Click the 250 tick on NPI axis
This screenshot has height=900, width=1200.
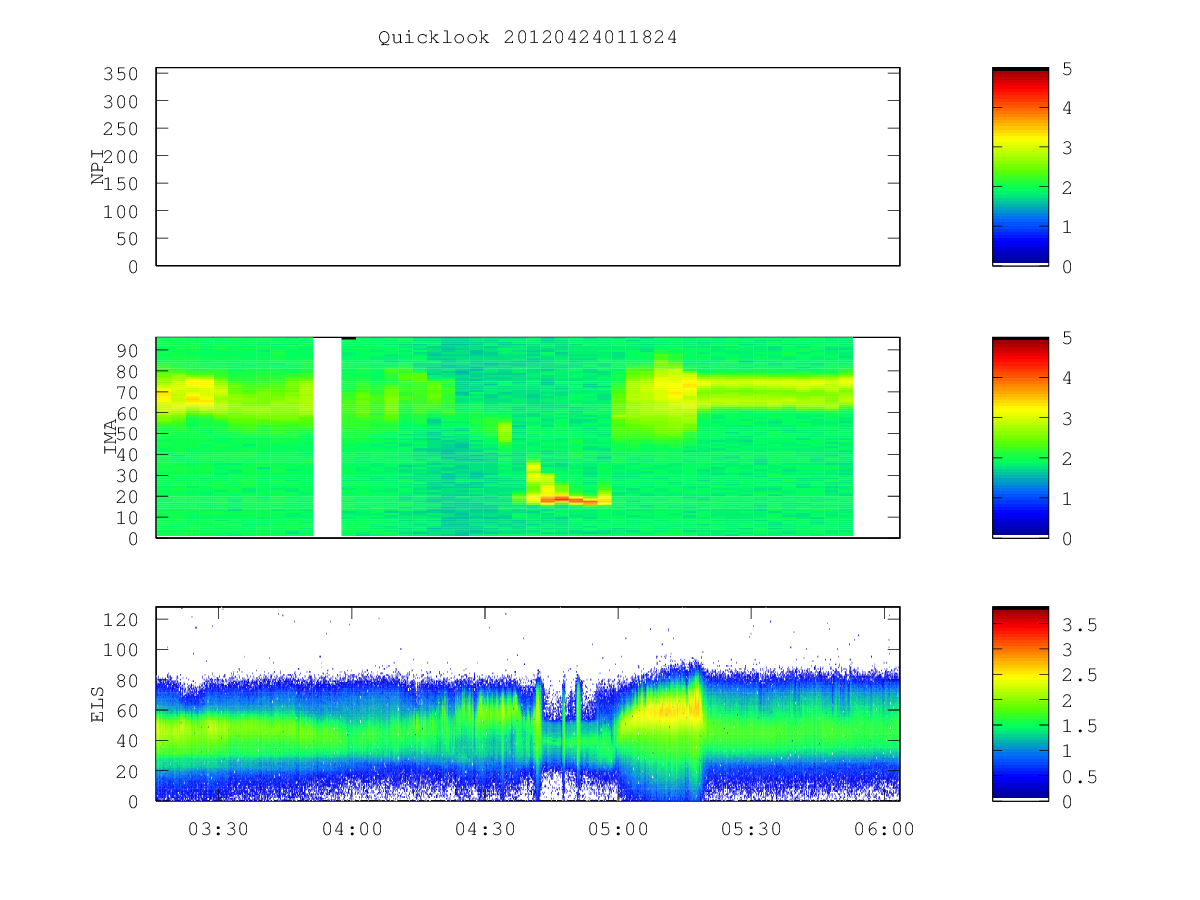(x=121, y=129)
